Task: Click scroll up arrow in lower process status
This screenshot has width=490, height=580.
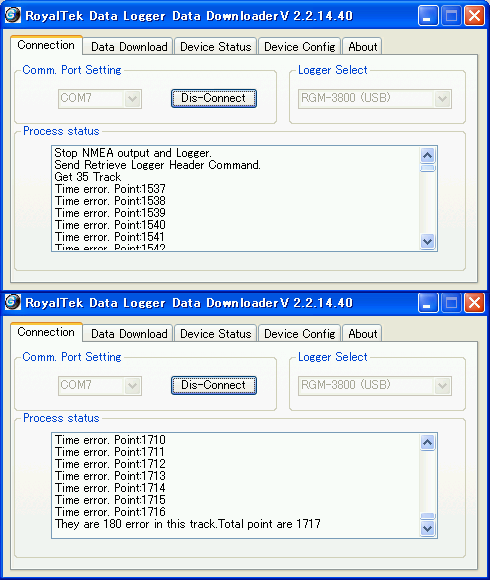Action: point(428,442)
